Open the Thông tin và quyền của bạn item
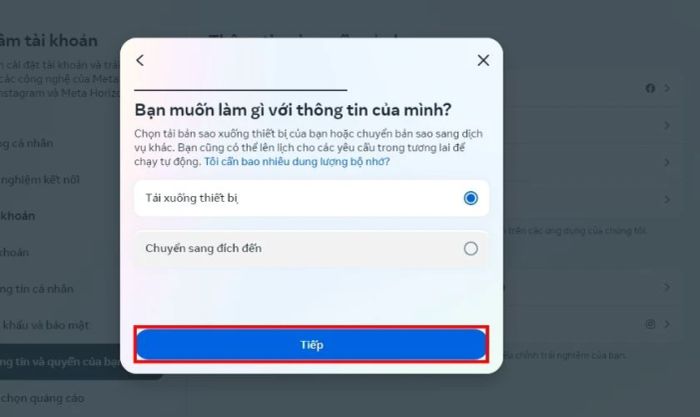 pyautogui.click(x=60, y=362)
